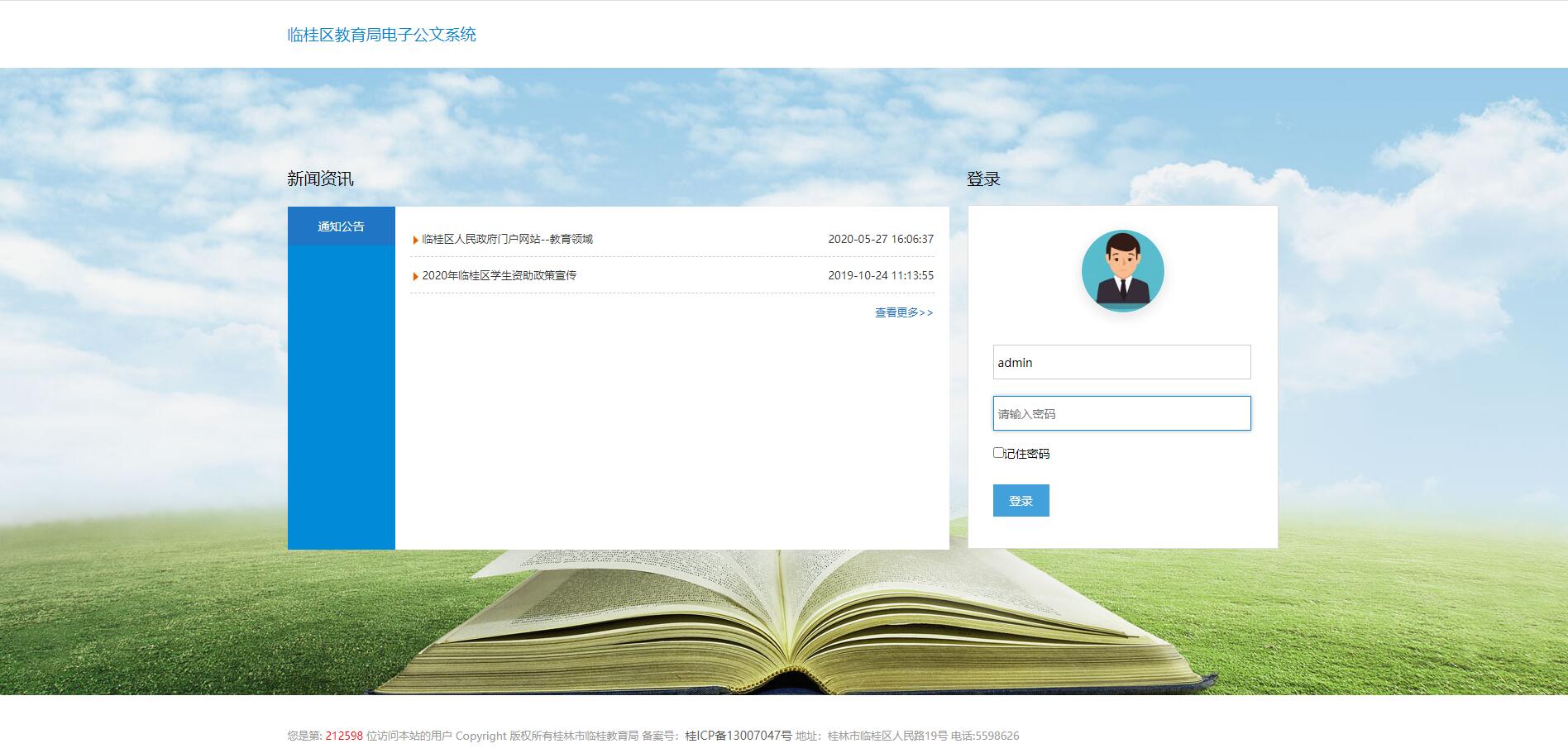Toggle the 记住密码 checkbox
The image size is (1568, 753).
pos(998,453)
